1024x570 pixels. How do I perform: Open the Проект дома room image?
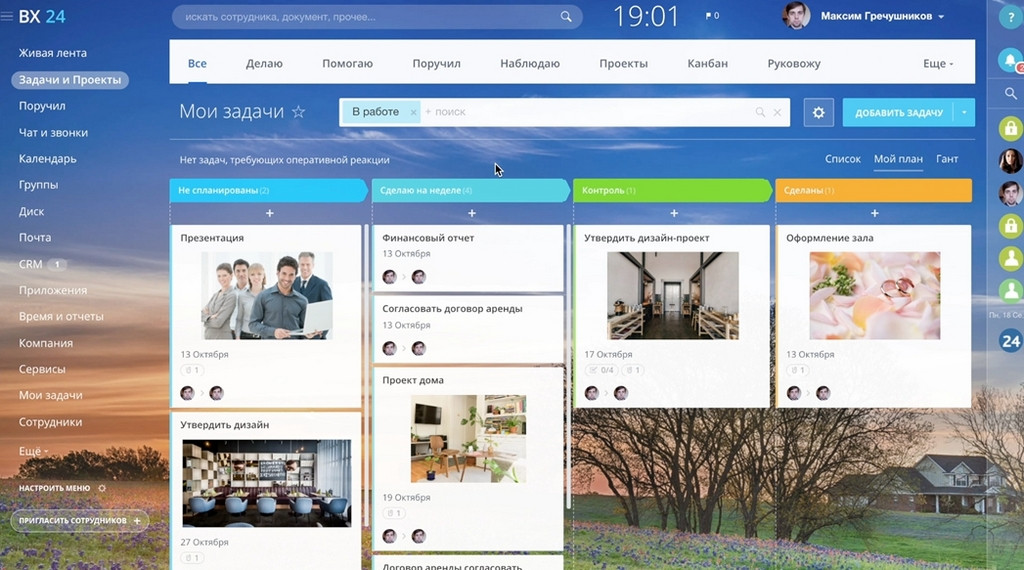pos(468,439)
